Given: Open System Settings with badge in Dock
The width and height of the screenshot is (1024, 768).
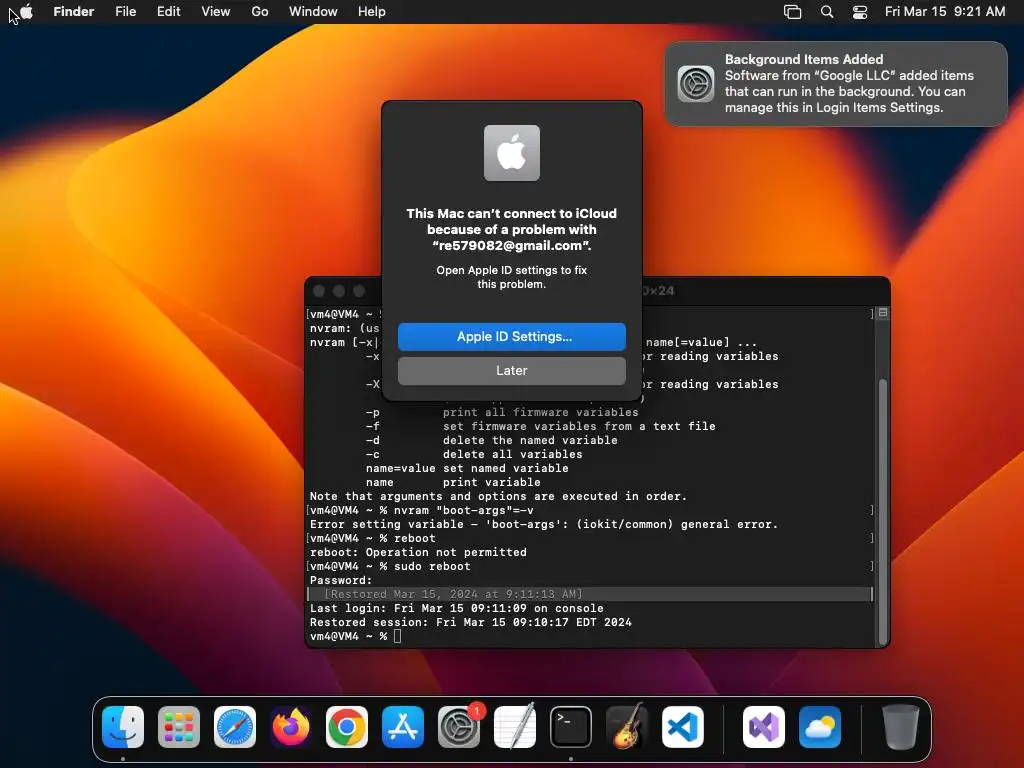Looking at the screenshot, I should pyautogui.click(x=459, y=727).
